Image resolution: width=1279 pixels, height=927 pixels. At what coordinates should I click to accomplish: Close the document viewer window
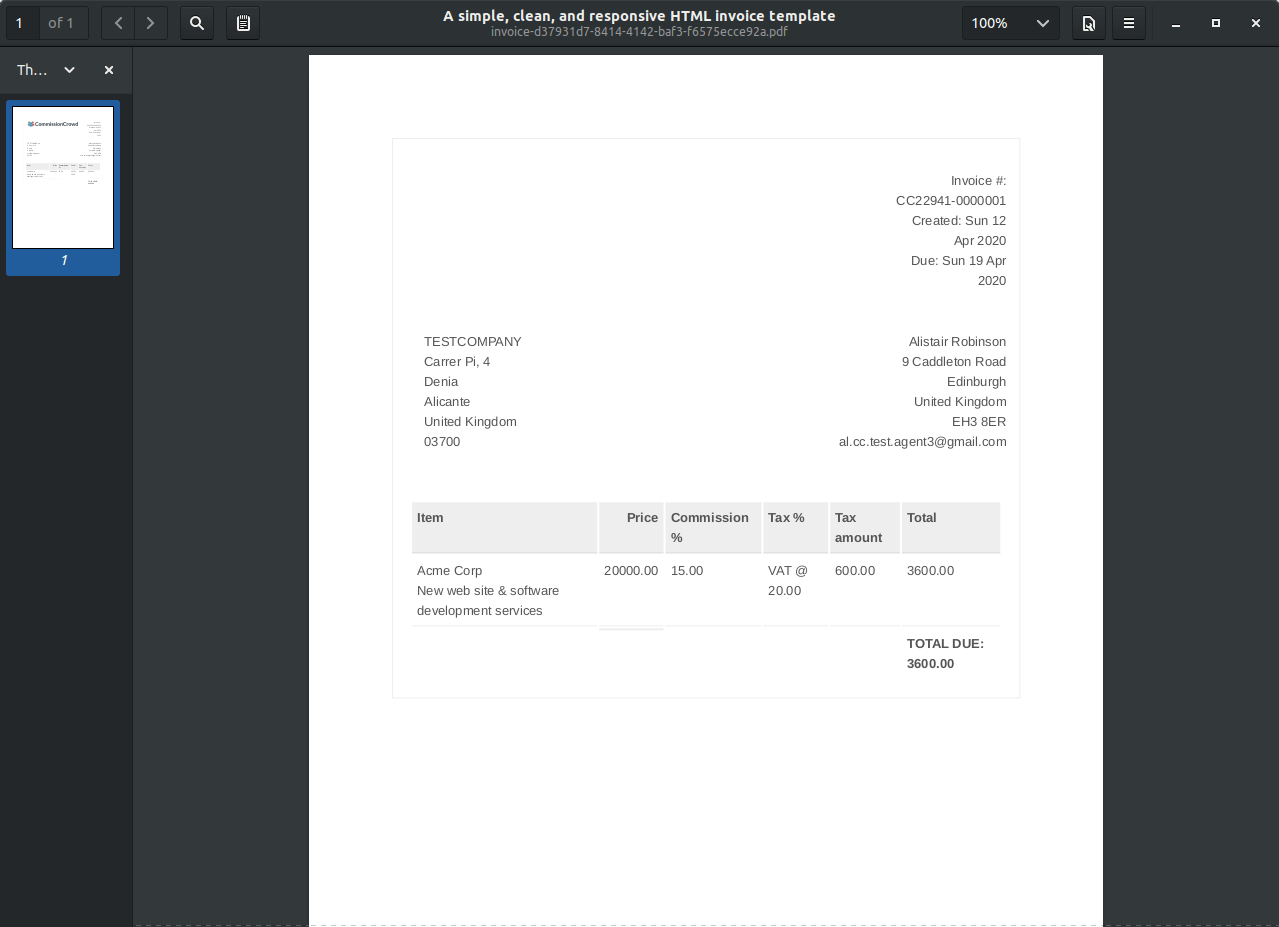point(1256,23)
